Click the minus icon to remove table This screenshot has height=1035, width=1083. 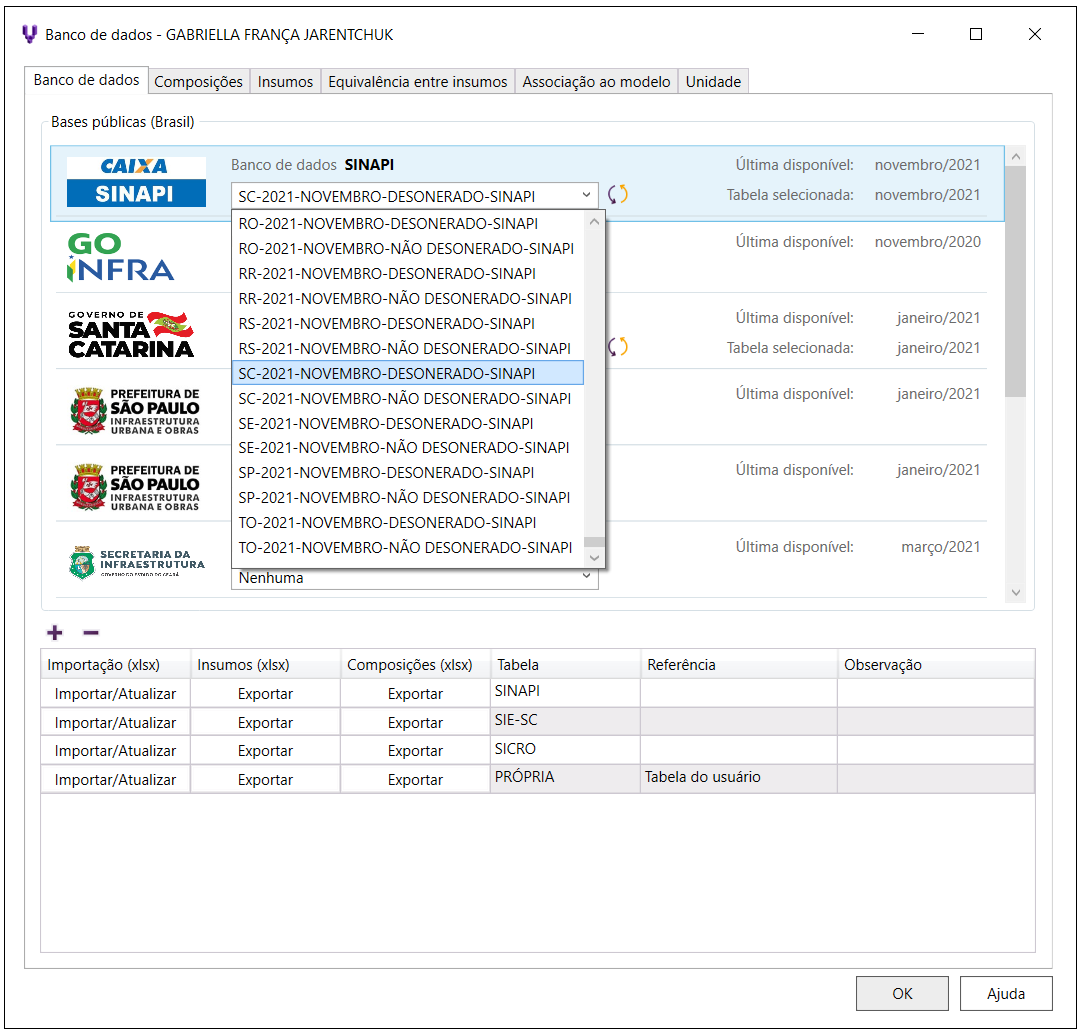tap(90, 632)
